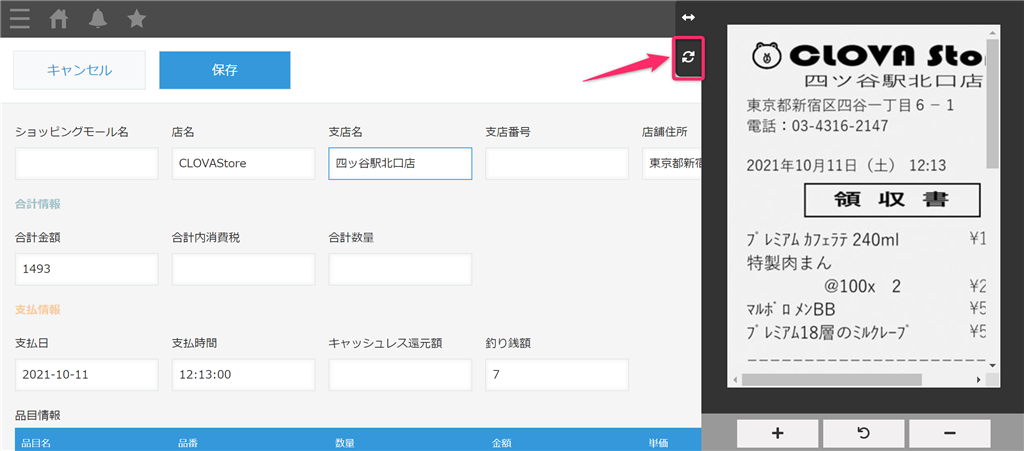Click the receipt viewer vertical scrollbar thumb
Image resolution: width=1024 pixels, height=451 pixels.
coord(993,102)
